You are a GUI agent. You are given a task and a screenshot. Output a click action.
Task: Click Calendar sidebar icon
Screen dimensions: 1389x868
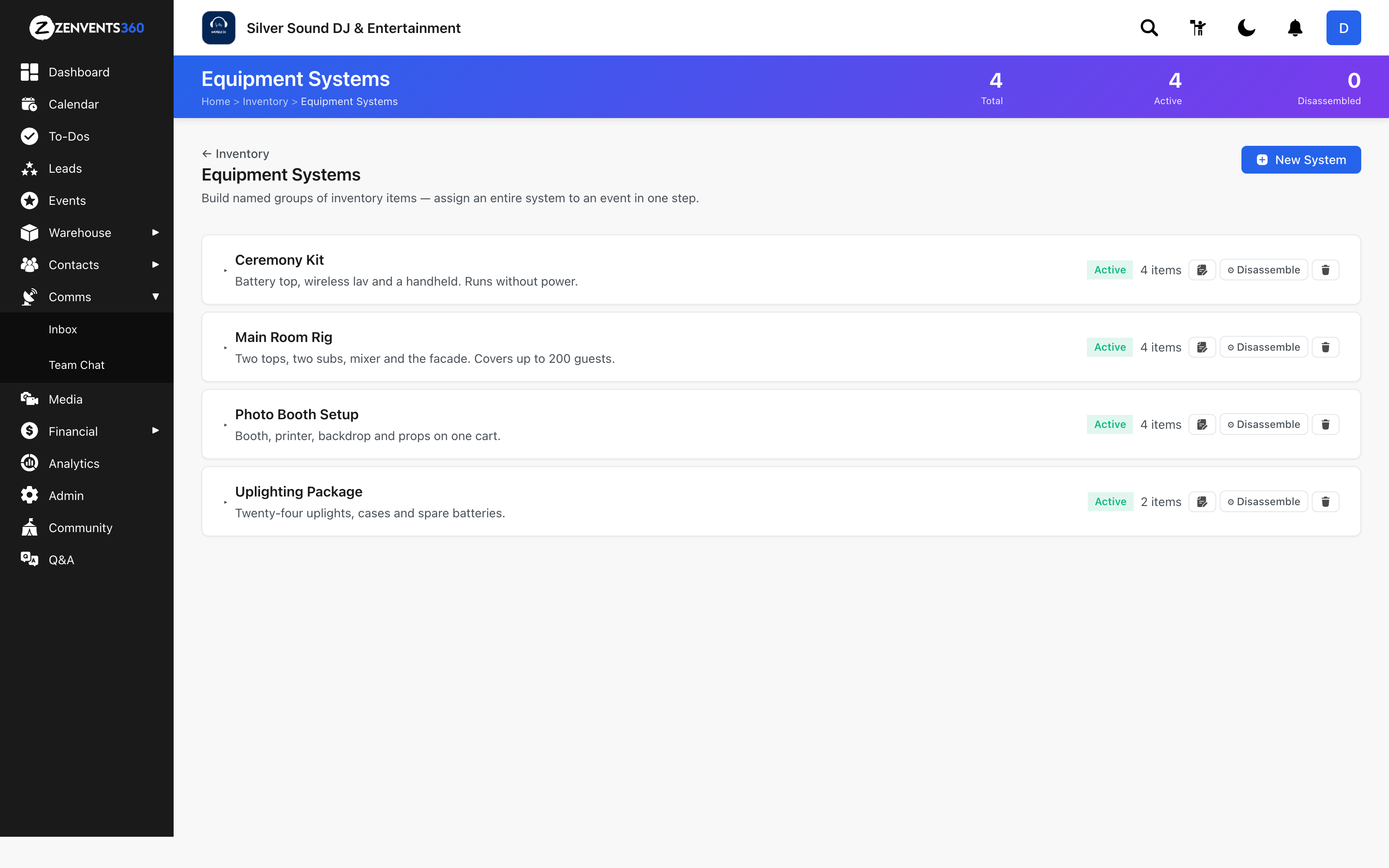[x=29, y=105]
